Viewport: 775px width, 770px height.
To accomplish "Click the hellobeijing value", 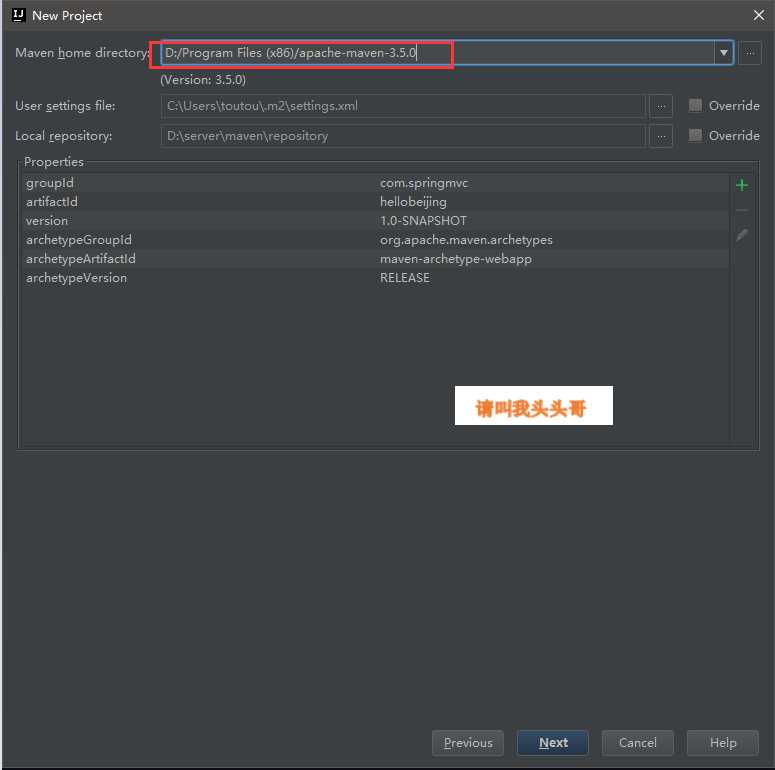I will click(413, 202).
